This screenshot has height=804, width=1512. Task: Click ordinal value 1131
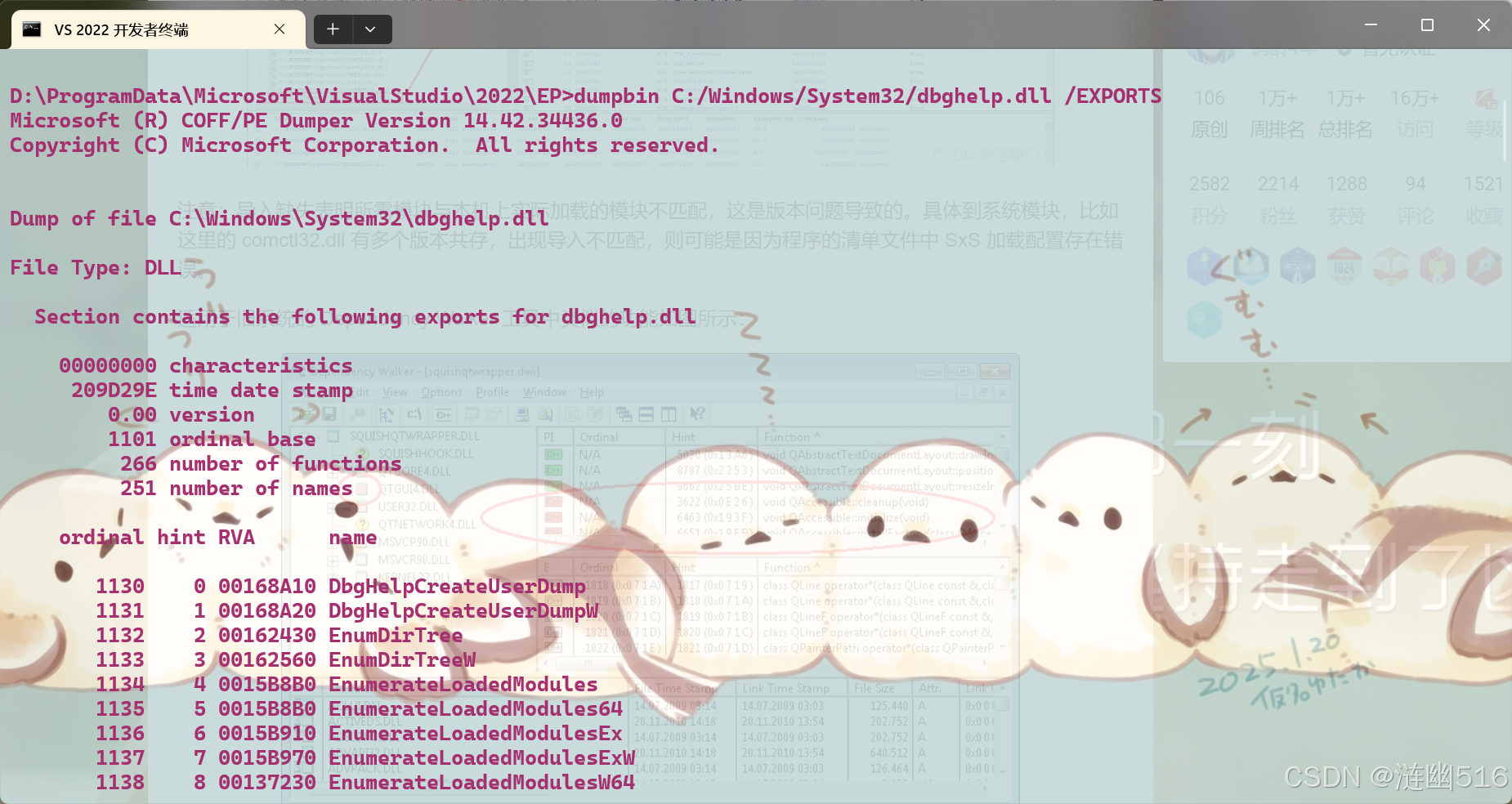tap(120, 611)
